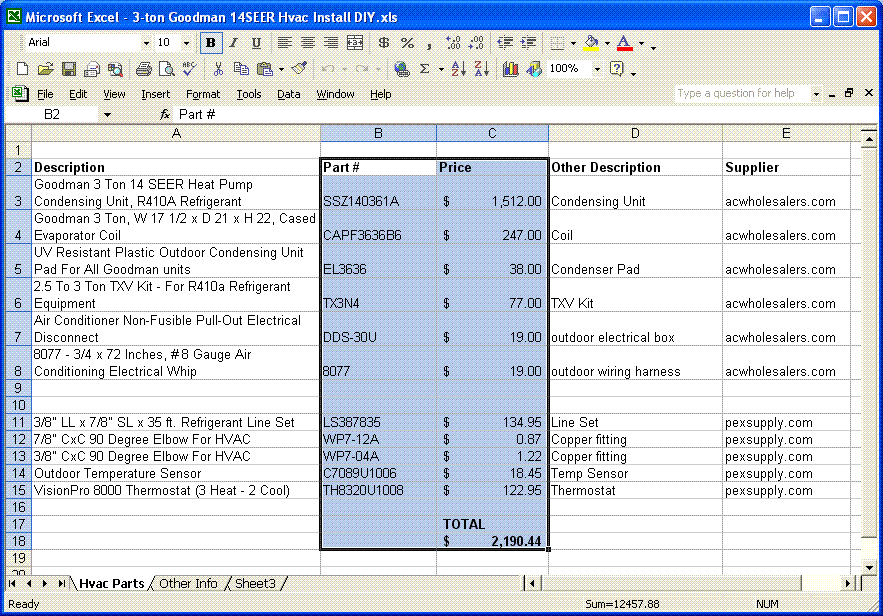Center text using Center button
The image size is (883, 616).
coord(307,43)
